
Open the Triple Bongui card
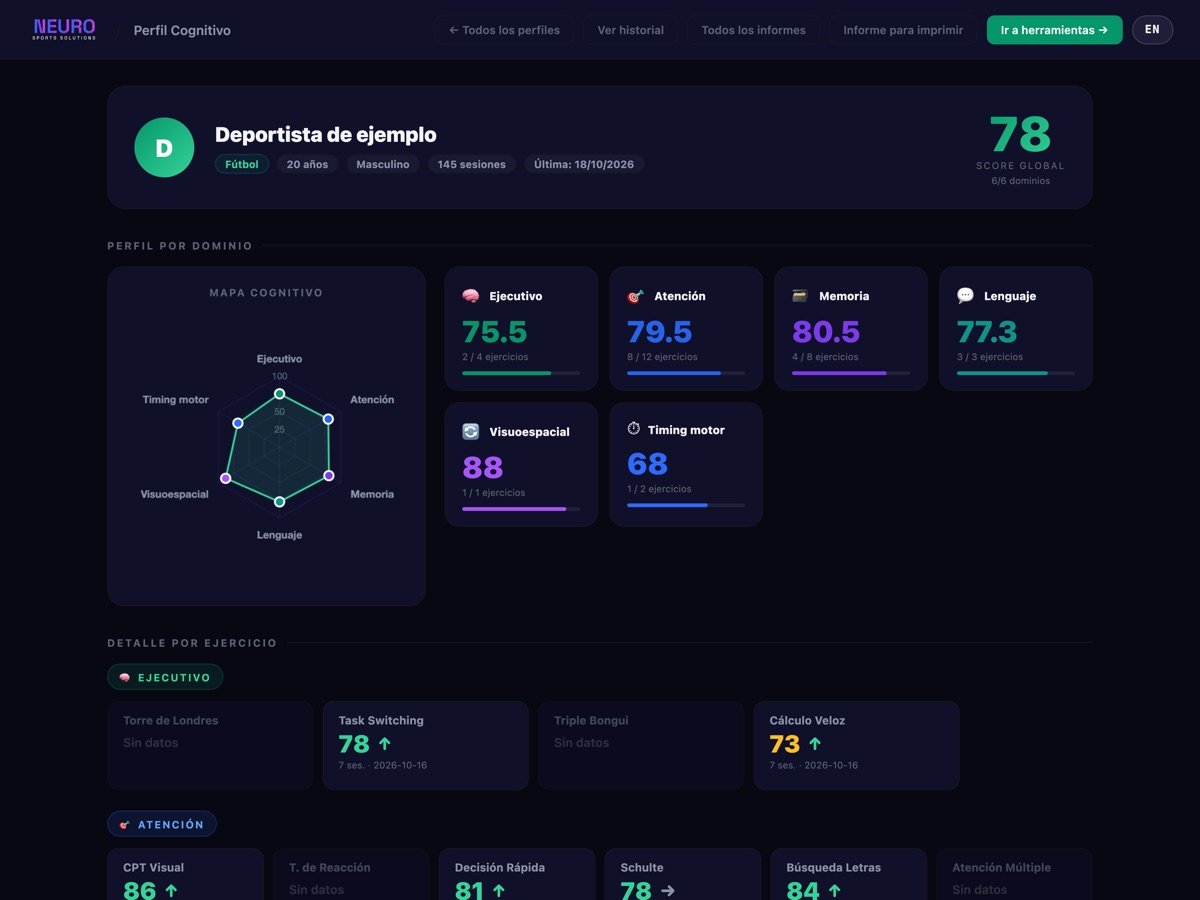pos(641,746)
